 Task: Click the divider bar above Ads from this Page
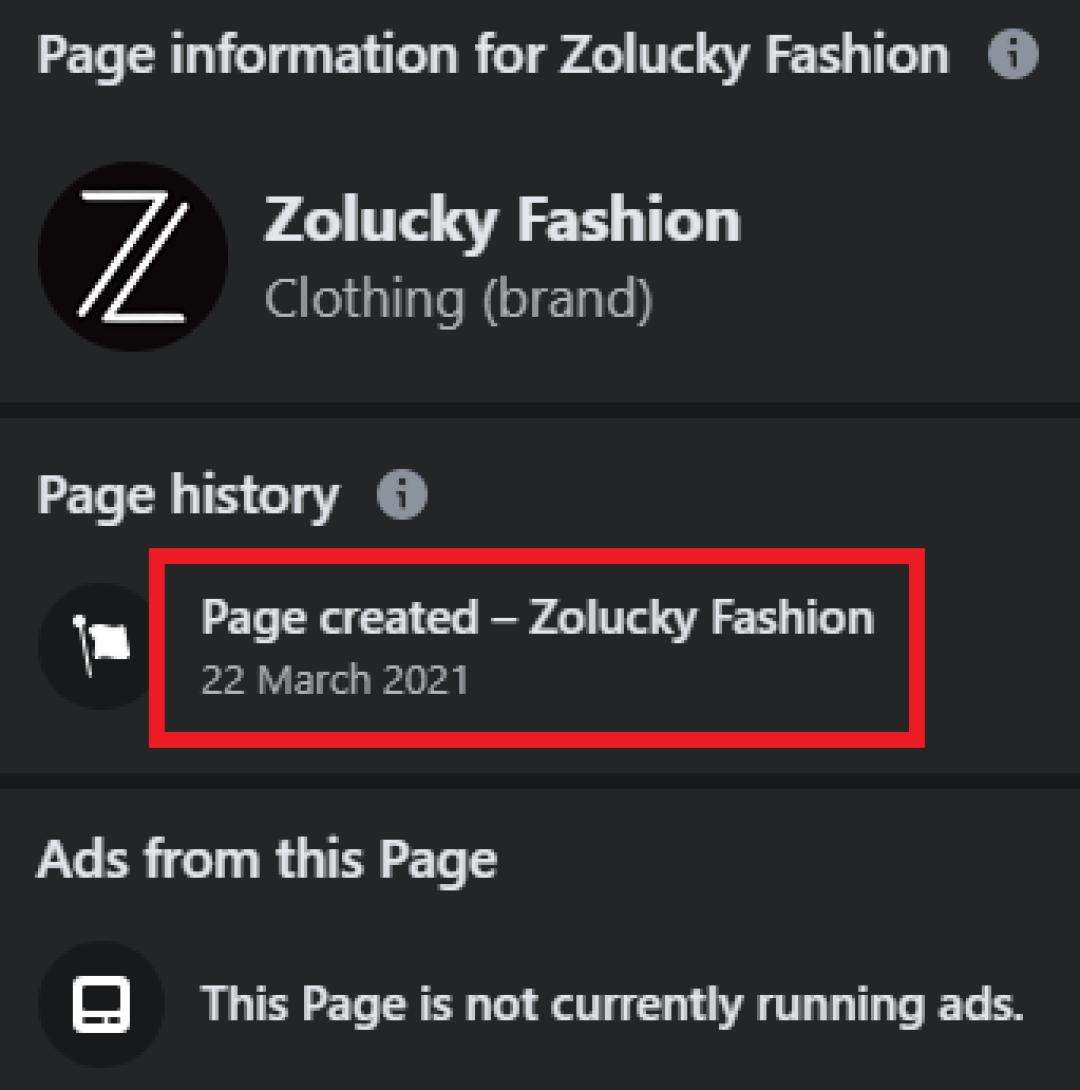coord(540,780)
